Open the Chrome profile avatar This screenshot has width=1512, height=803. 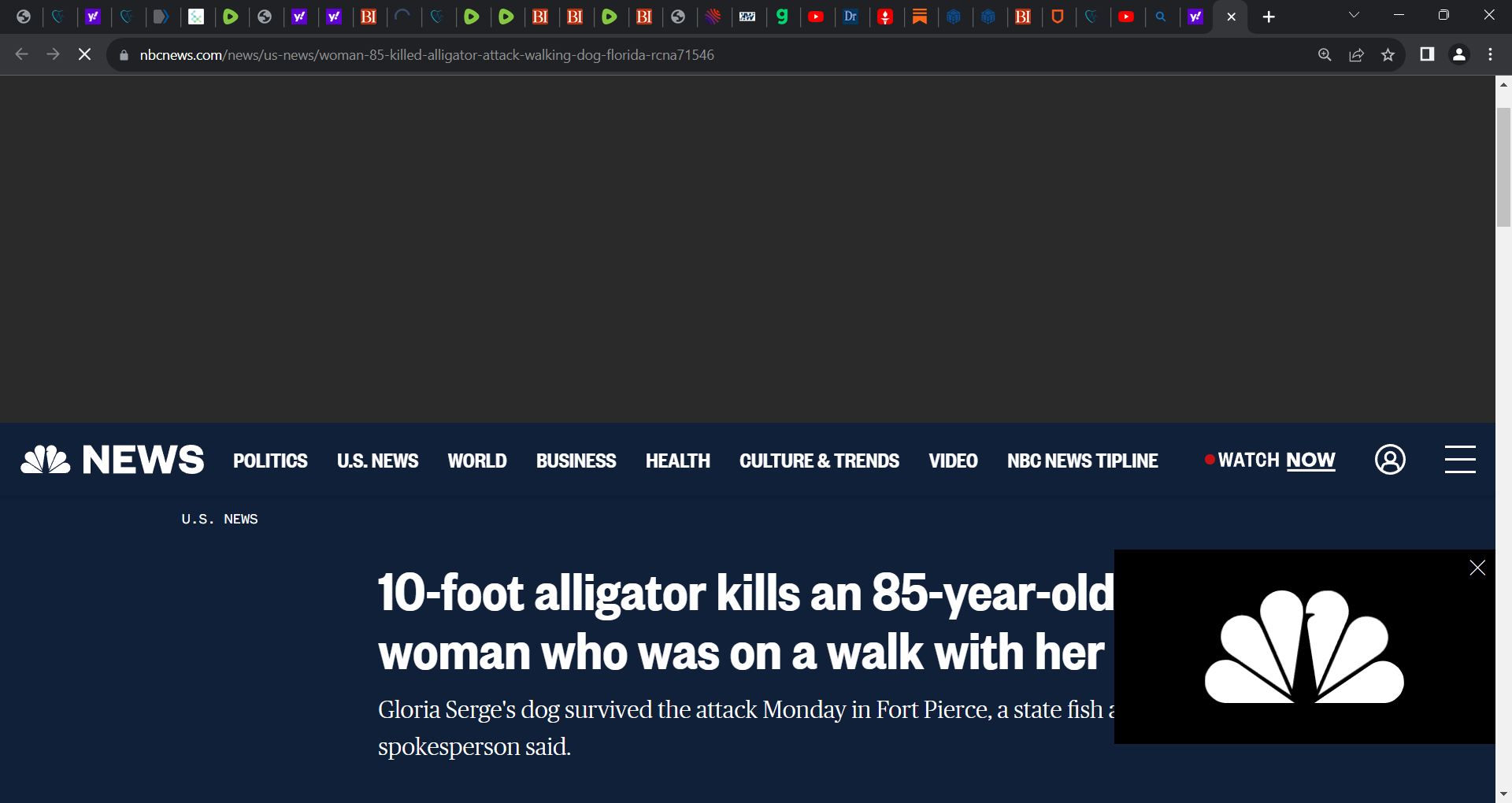[1458, 54]
